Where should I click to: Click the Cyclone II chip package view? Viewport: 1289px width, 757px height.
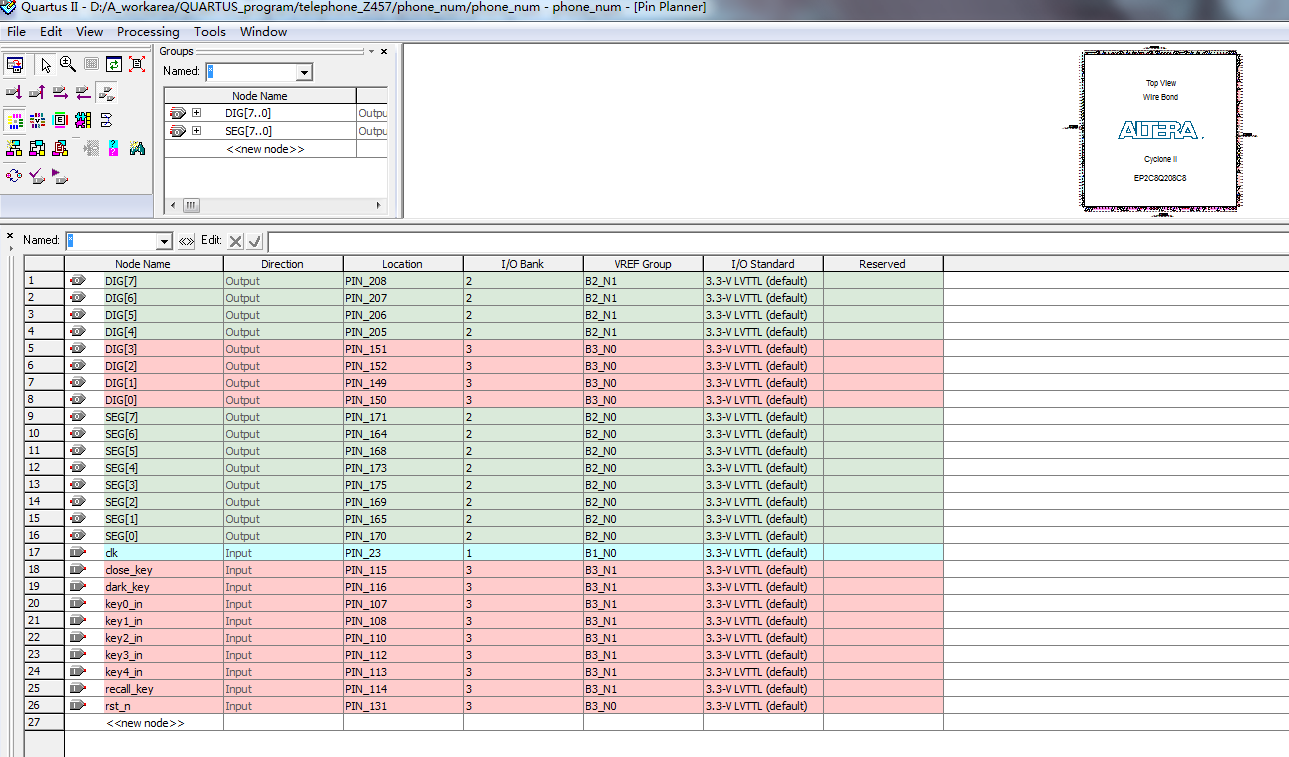tap(1159, 130)
